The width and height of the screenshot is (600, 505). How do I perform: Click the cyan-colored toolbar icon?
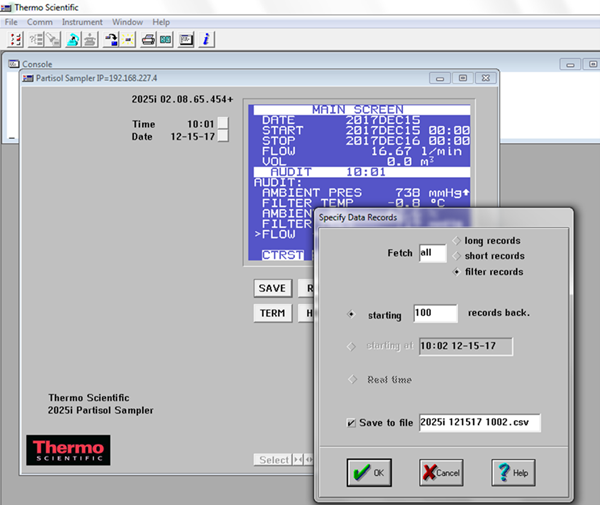(72, 40)
